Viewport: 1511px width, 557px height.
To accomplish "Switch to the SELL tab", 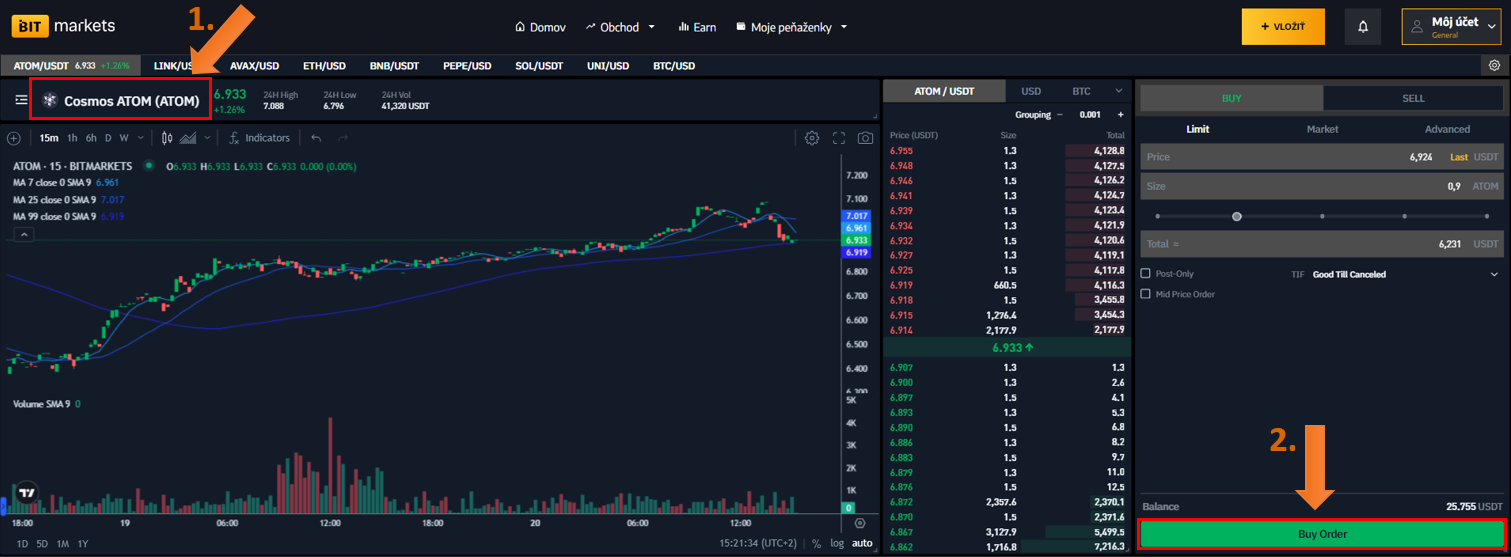I will coord(1412,98).
